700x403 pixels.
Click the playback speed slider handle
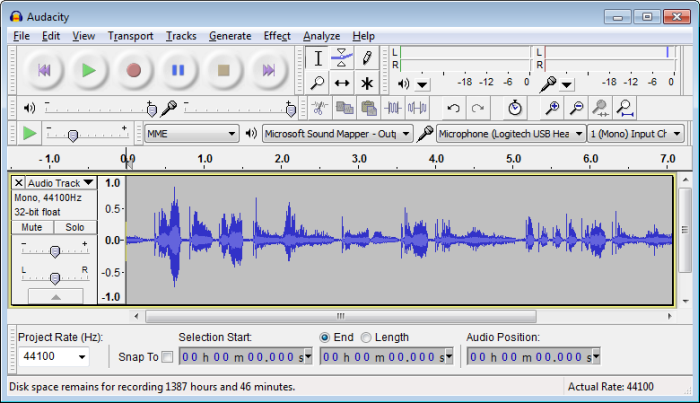[x=73, y=135]
